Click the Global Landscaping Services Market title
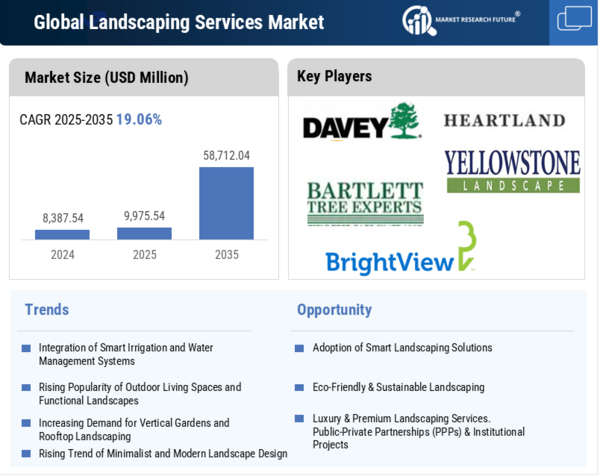 [x=179, y=22]
